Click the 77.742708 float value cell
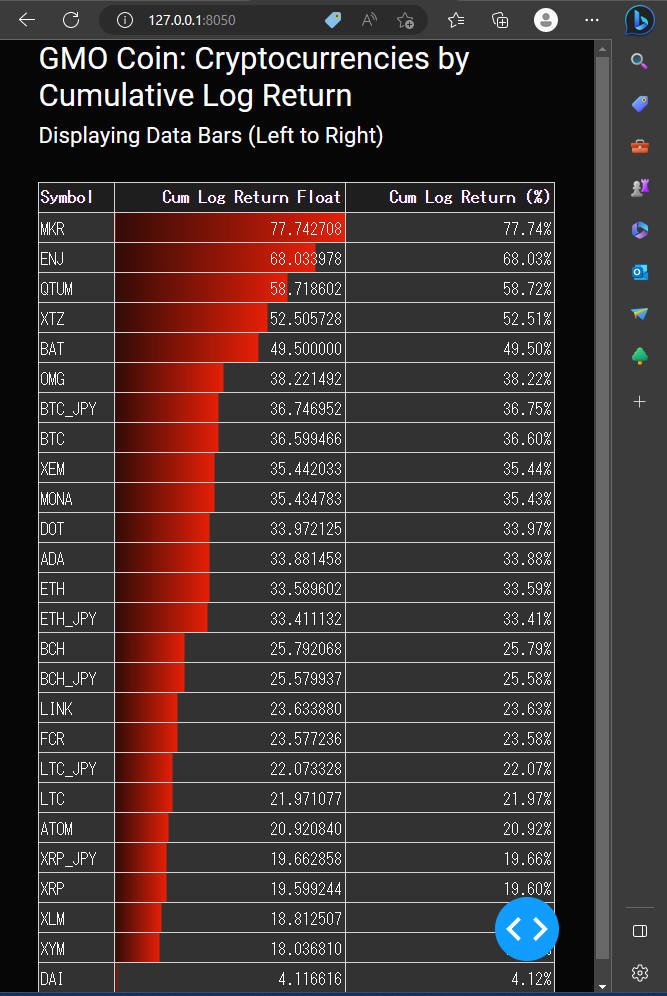 (230, 228)
